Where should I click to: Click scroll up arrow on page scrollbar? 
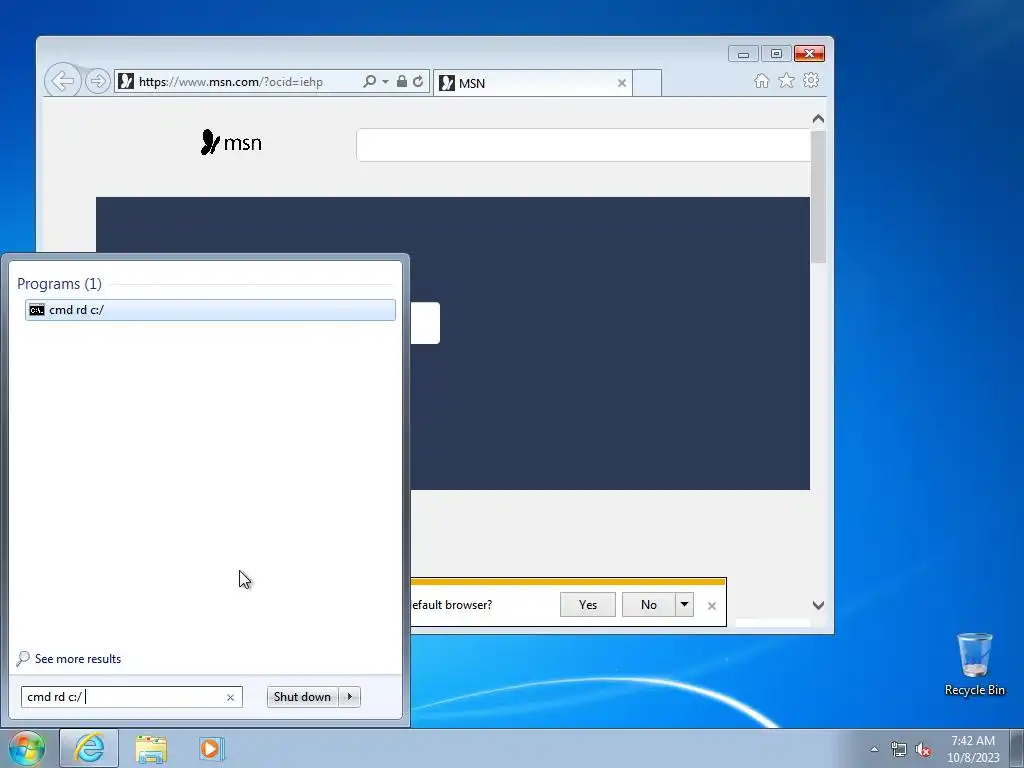[x=818, y=119]
